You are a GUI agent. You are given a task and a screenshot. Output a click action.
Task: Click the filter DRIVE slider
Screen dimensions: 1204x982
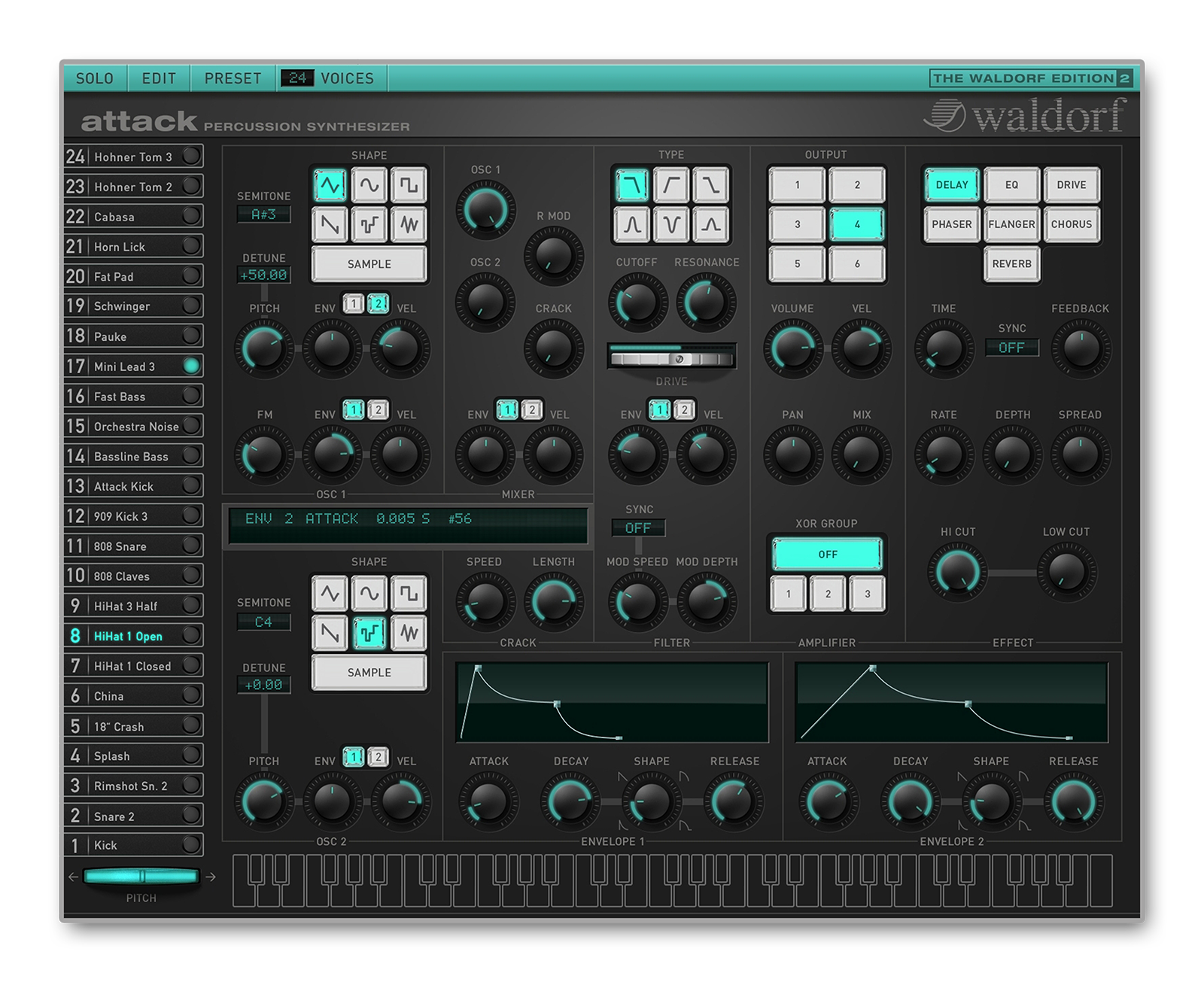click(x=671, y=357)
